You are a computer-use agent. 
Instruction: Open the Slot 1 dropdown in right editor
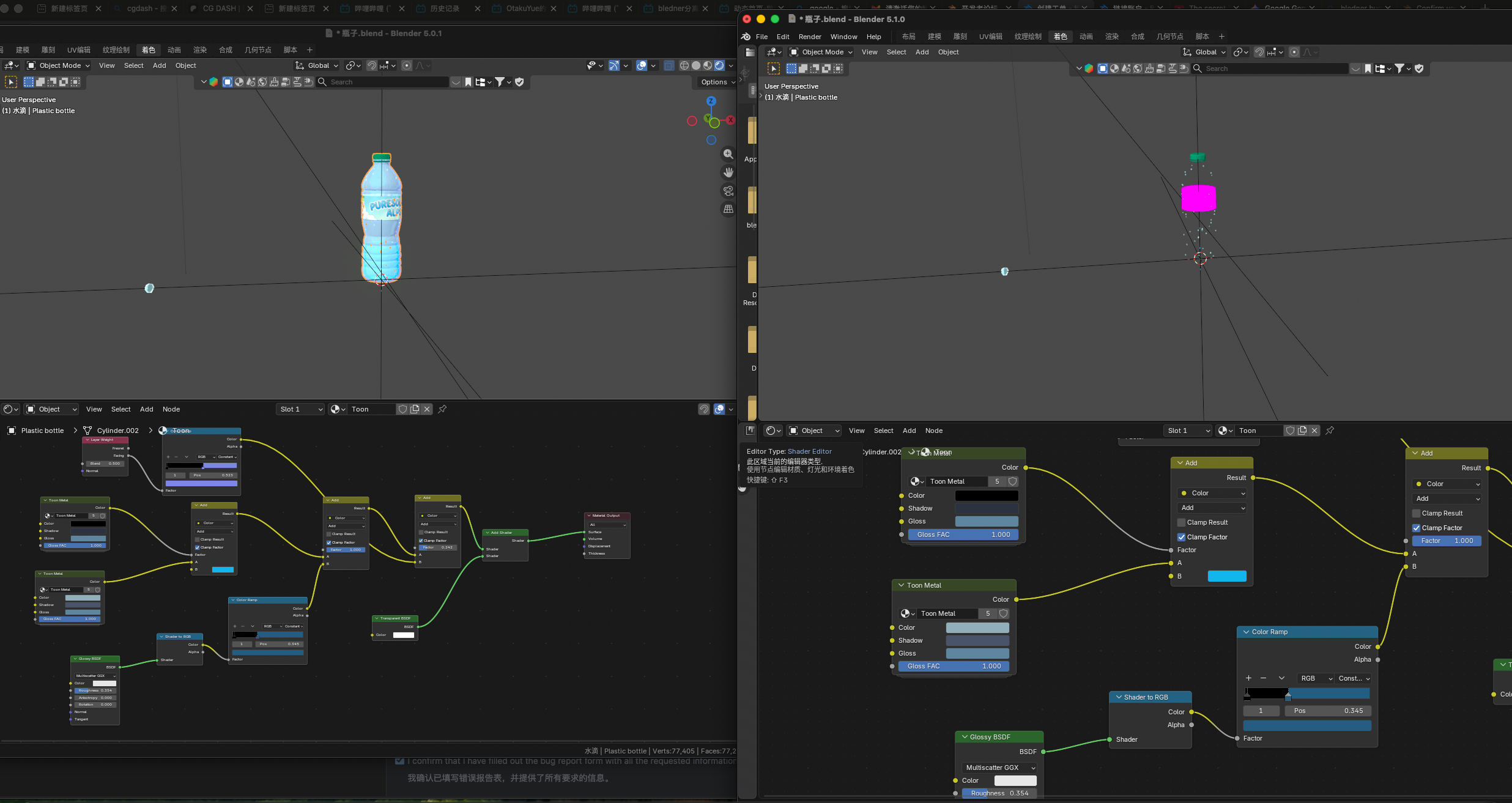(x=1187, y=431)
